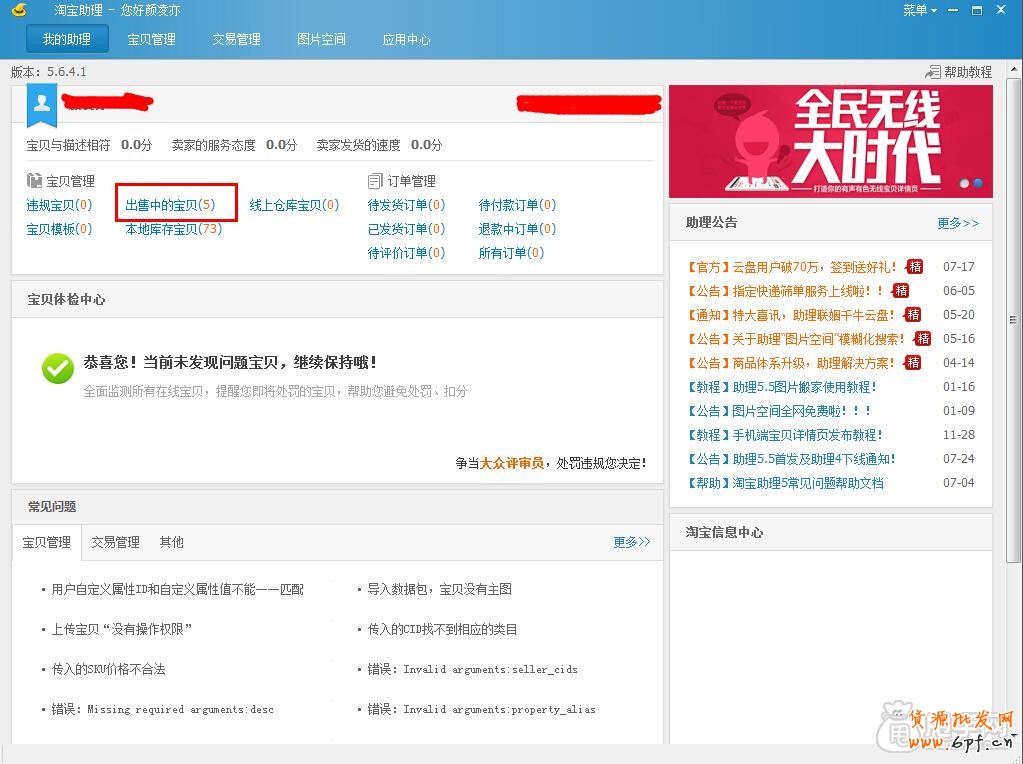
Task: Click 精 badge on 商品体系升级 announcement
Action: [913, 363]
